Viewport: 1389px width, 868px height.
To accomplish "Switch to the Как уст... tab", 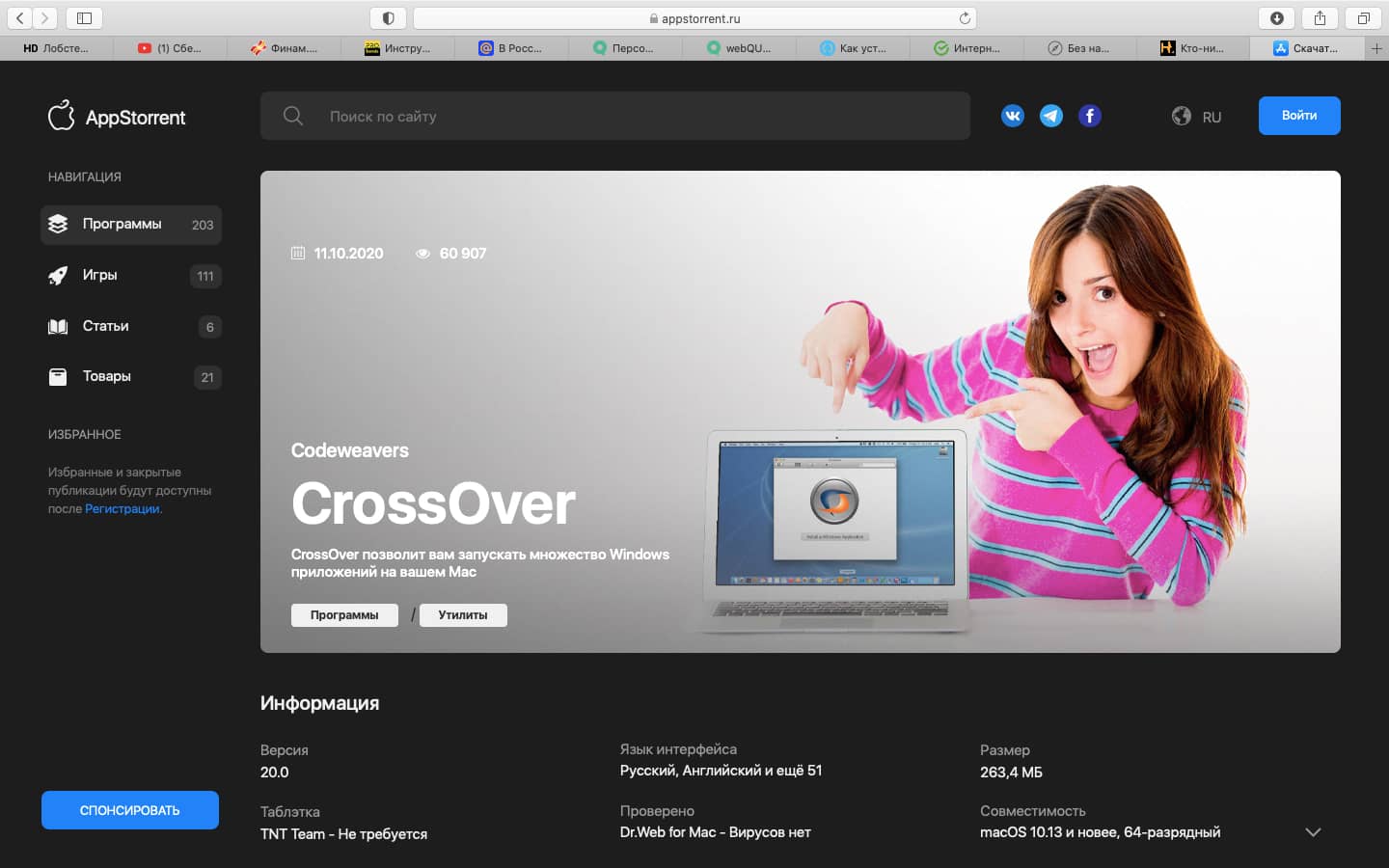I will [x=853, y=48].
